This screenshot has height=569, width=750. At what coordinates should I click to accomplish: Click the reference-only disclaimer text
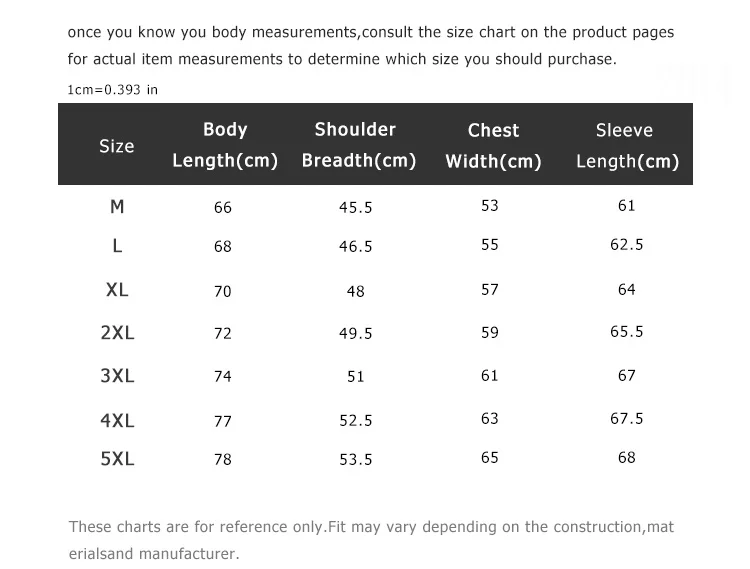[371, 540]
